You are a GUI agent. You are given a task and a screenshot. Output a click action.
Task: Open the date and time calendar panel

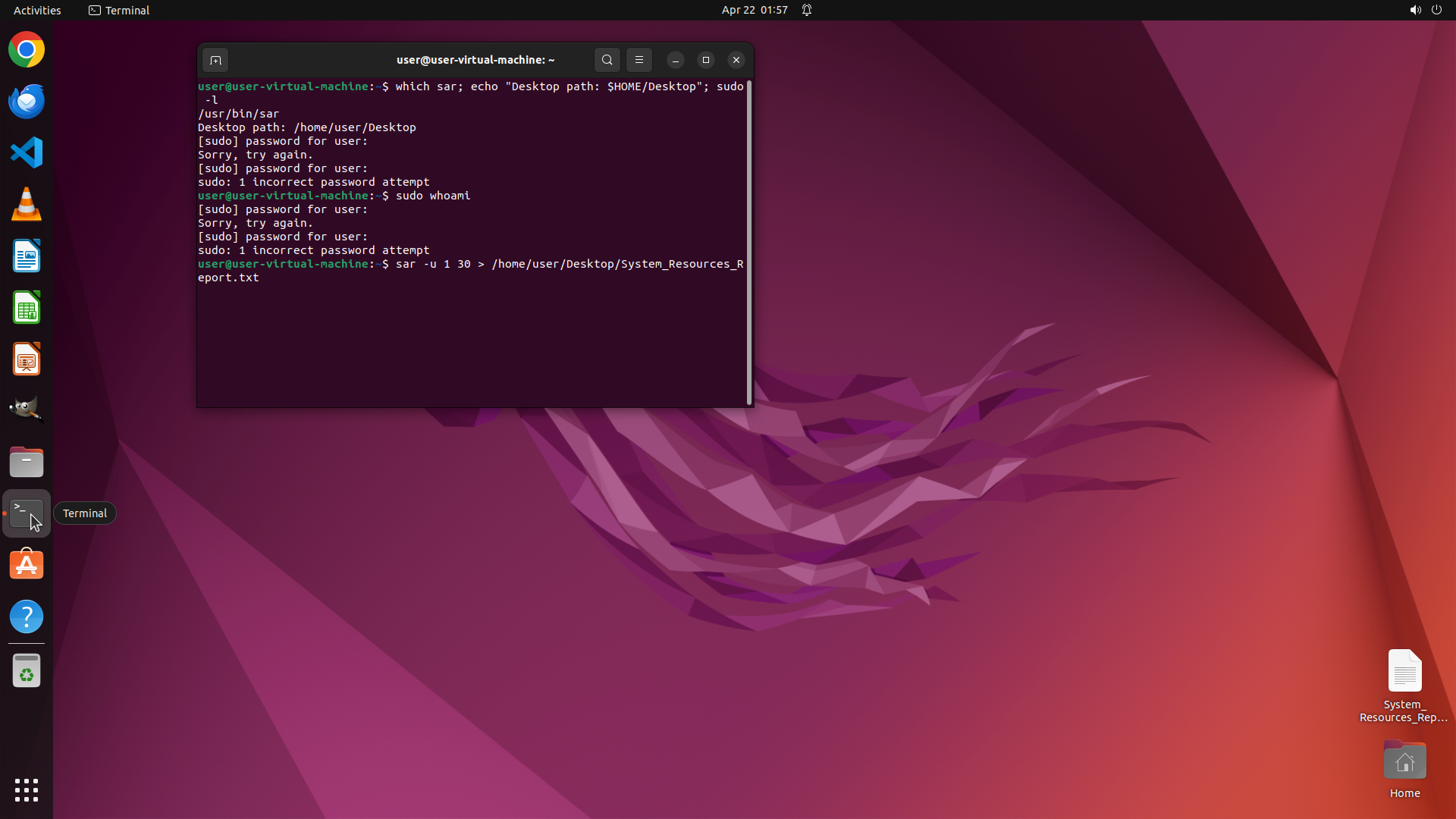coord(754,10)
